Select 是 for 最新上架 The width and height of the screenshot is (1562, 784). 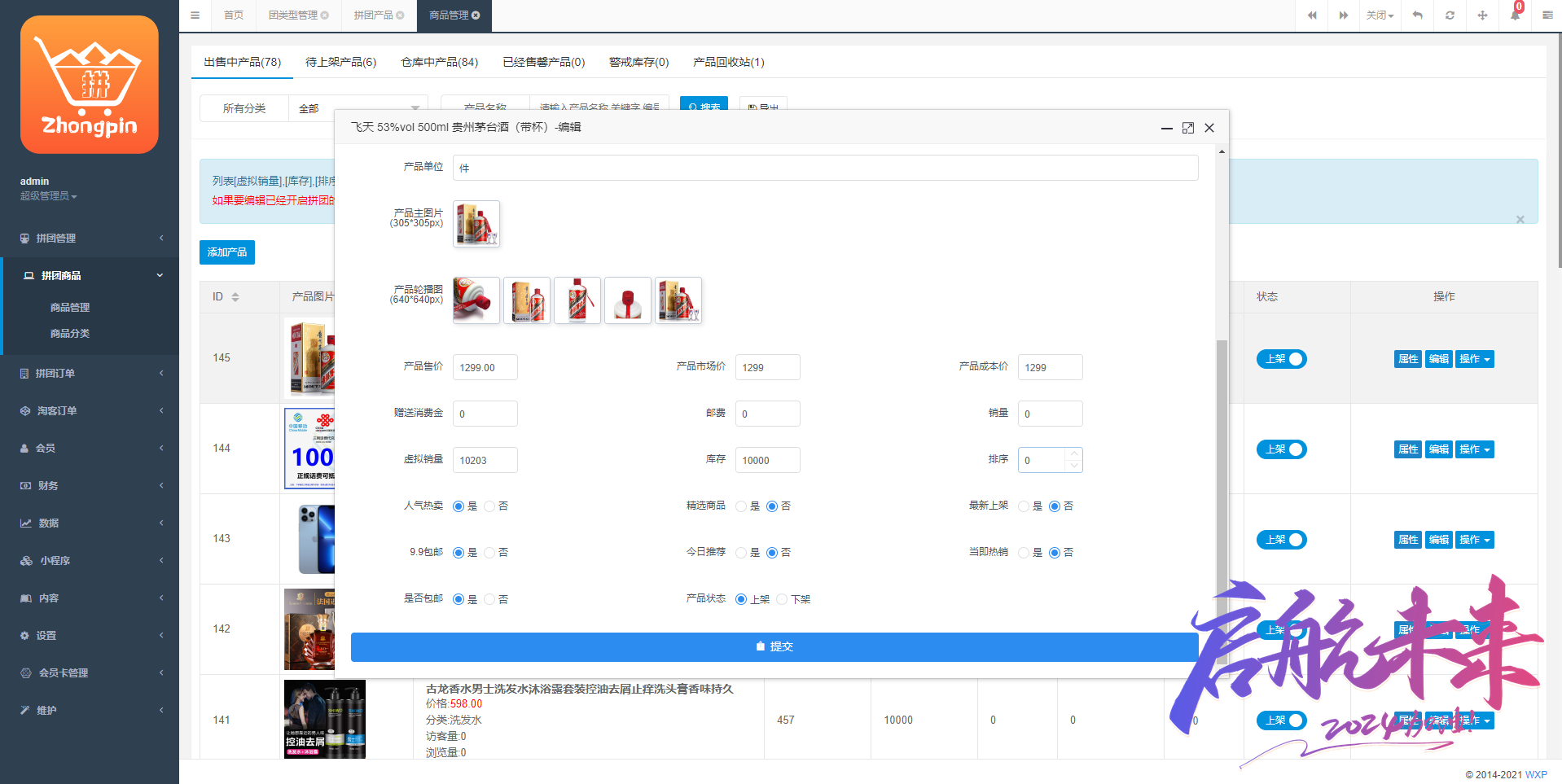tap(1024, 506)
